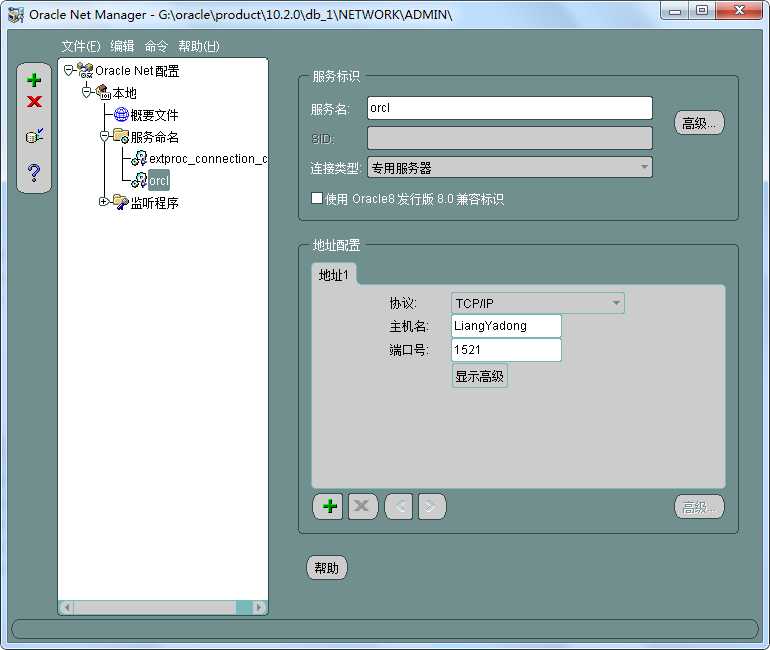Select the orcl tree item
Screen dimensions: 770x650
click(x=159, y=180)
